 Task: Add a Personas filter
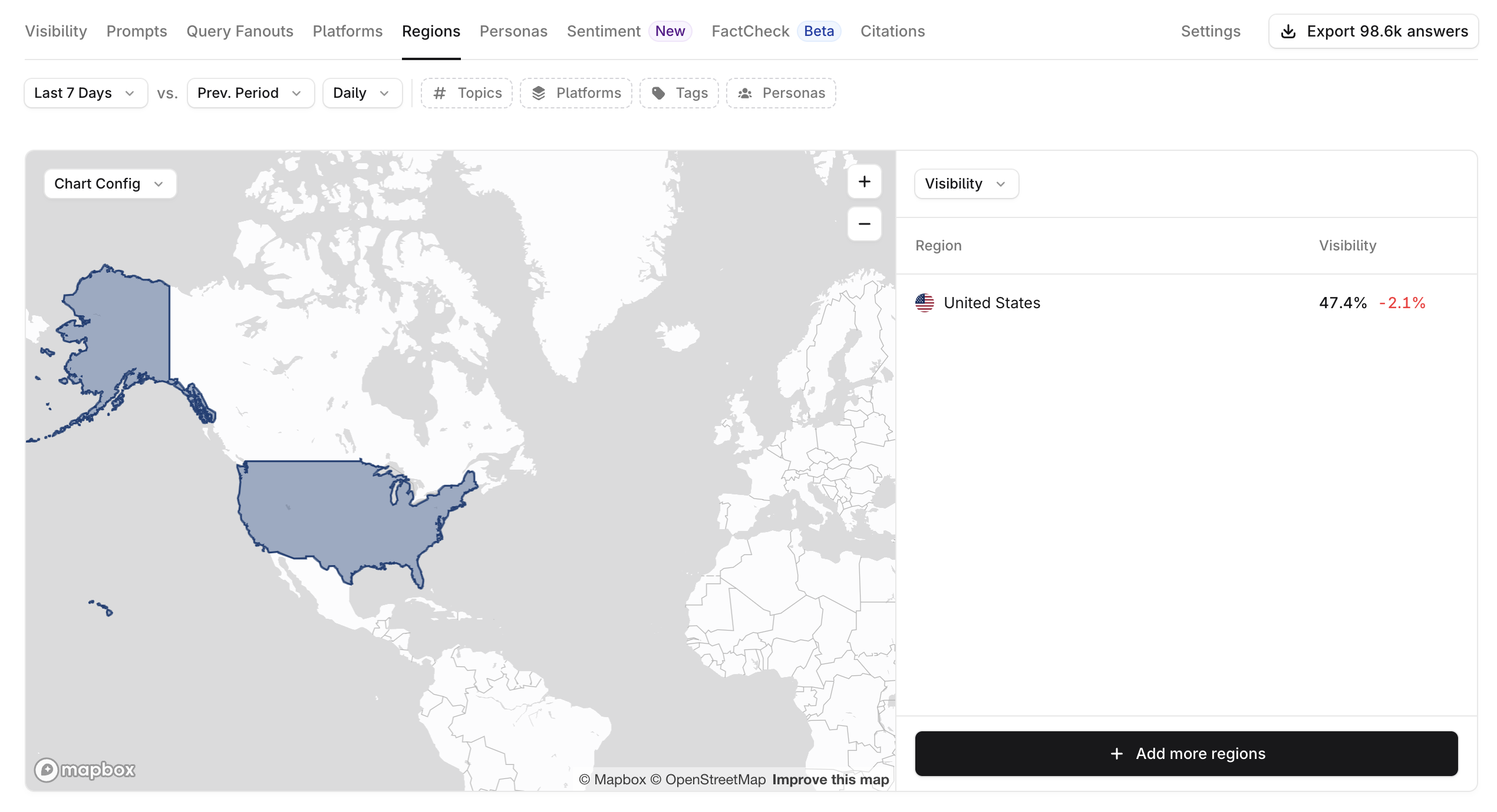[x=781, y=93]
